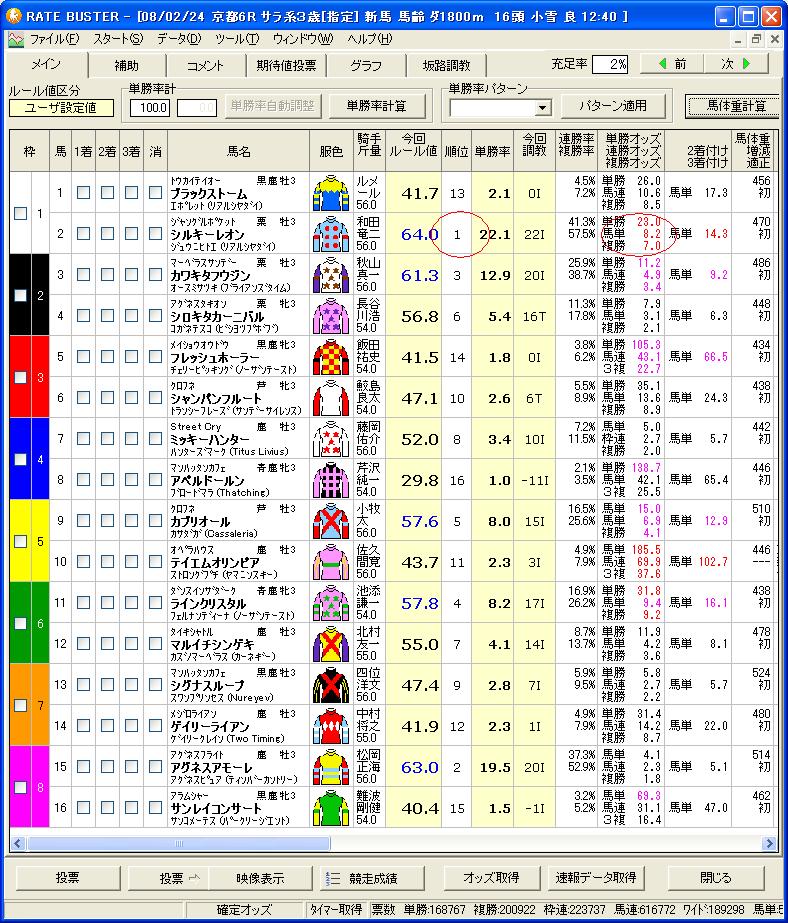Switch to the 期待値投票 tab
Image resolution: width=788 pixels, height=923 pixels.
coord(286,65)
